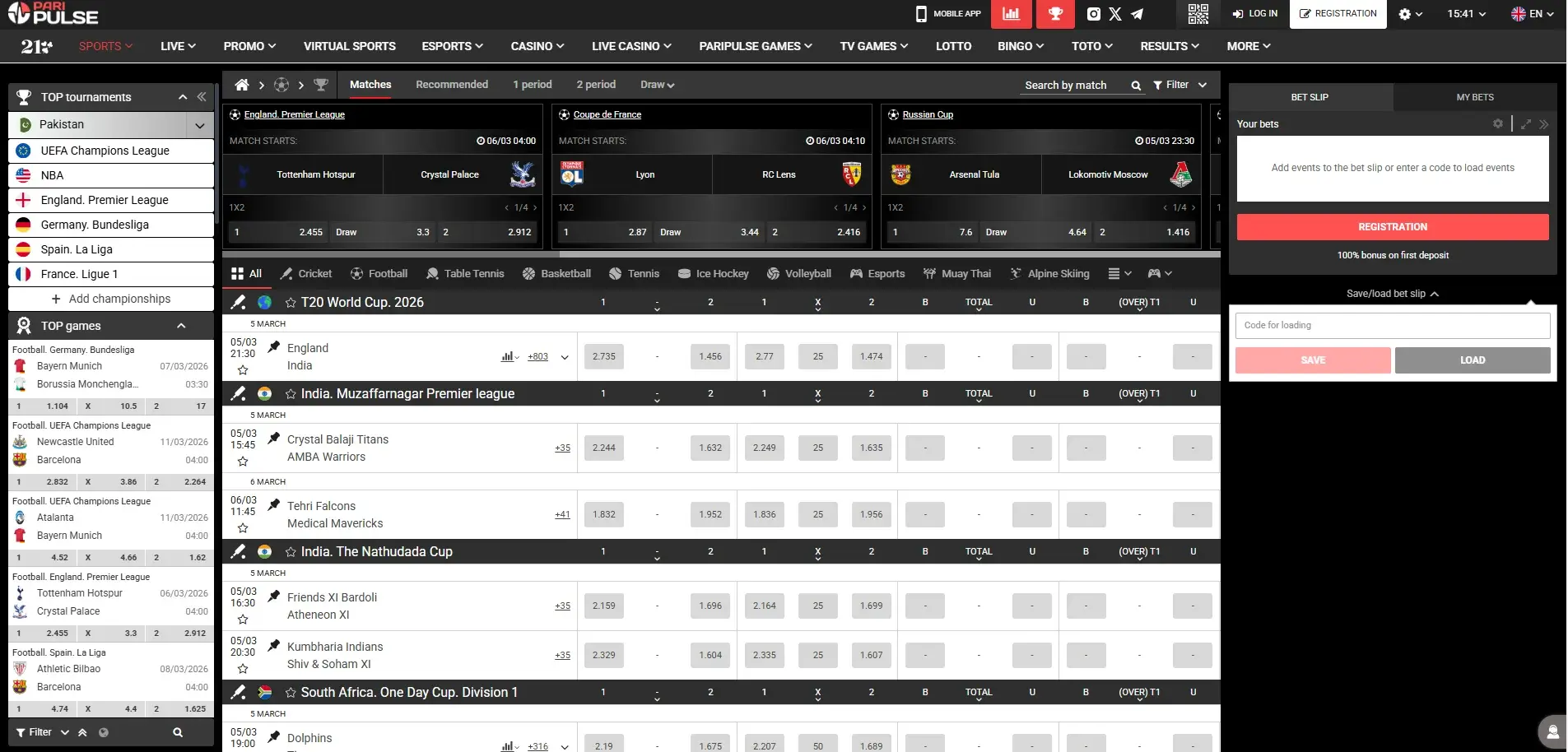
Task: Toggle favorite star for T20 World Cup 2026
Action: coord(291,303)
